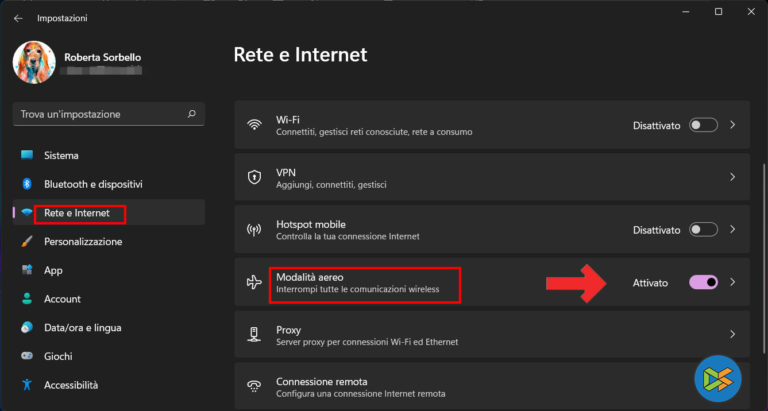Click the airplane mode icon
768x411 pixels.
click(254, 283)
